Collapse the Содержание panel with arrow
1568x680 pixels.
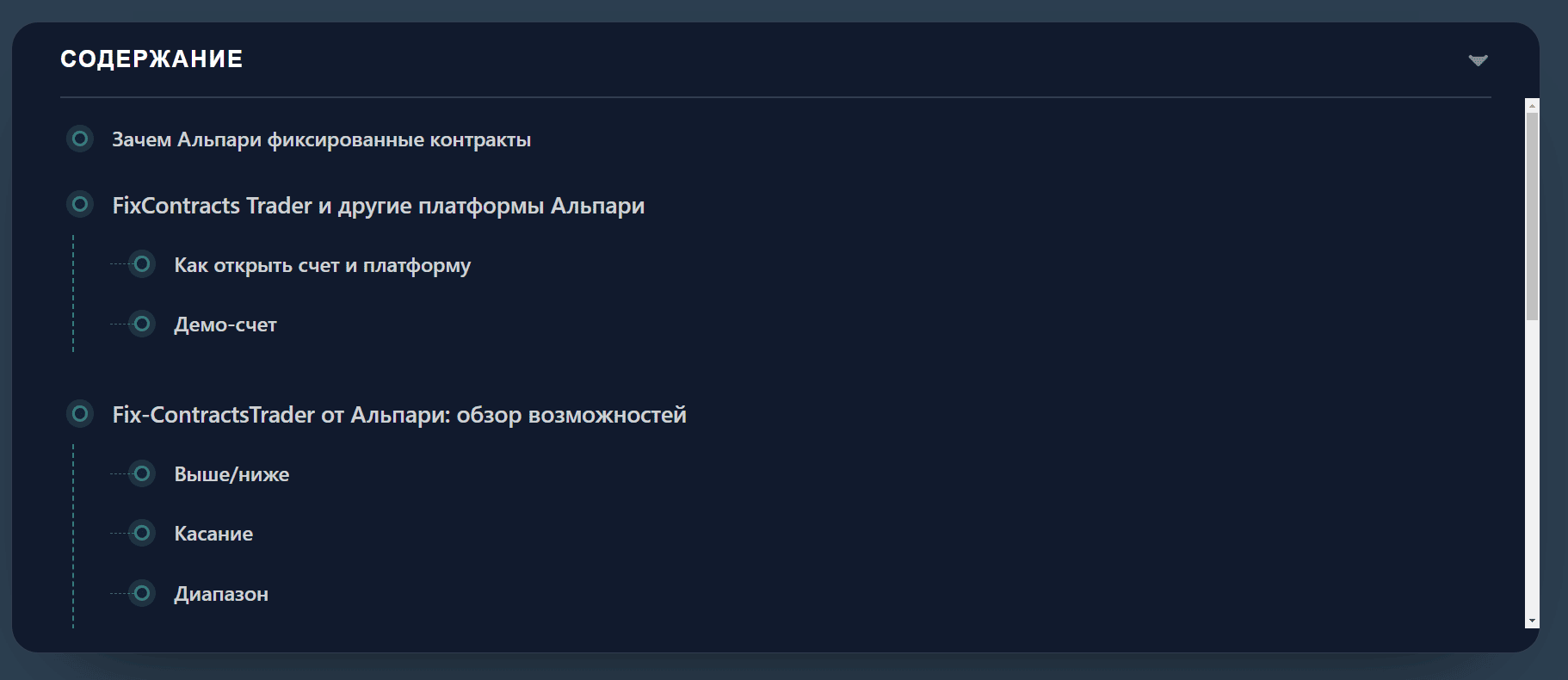(1478, 60)
